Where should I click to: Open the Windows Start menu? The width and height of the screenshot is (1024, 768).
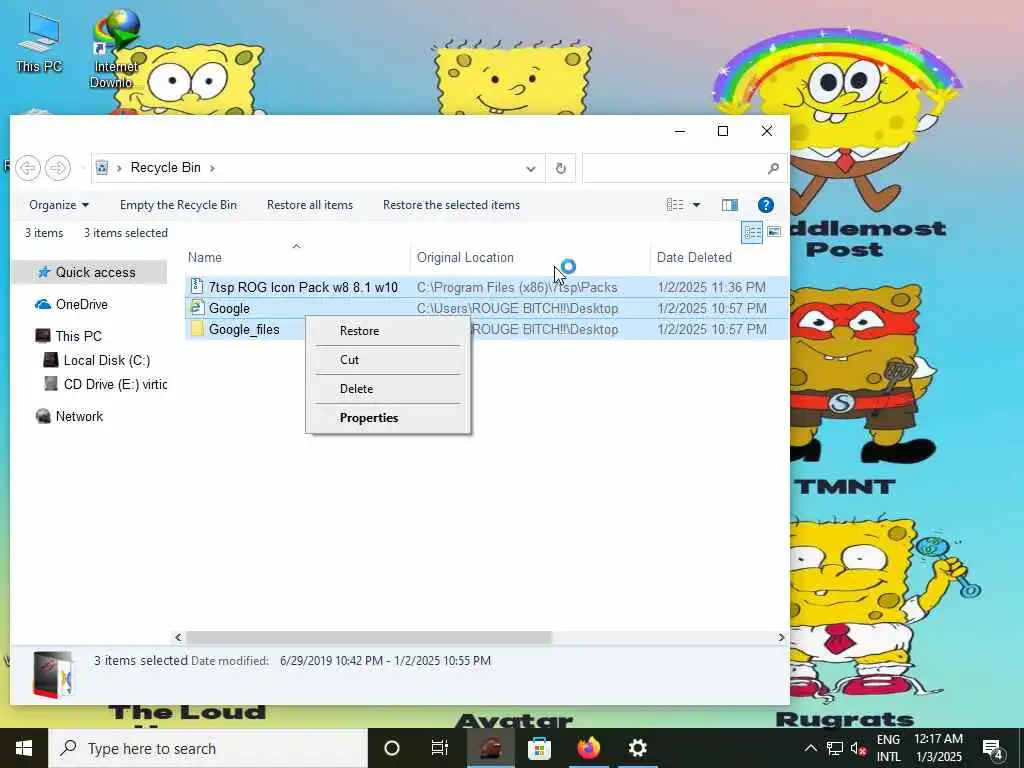[24, 748]
